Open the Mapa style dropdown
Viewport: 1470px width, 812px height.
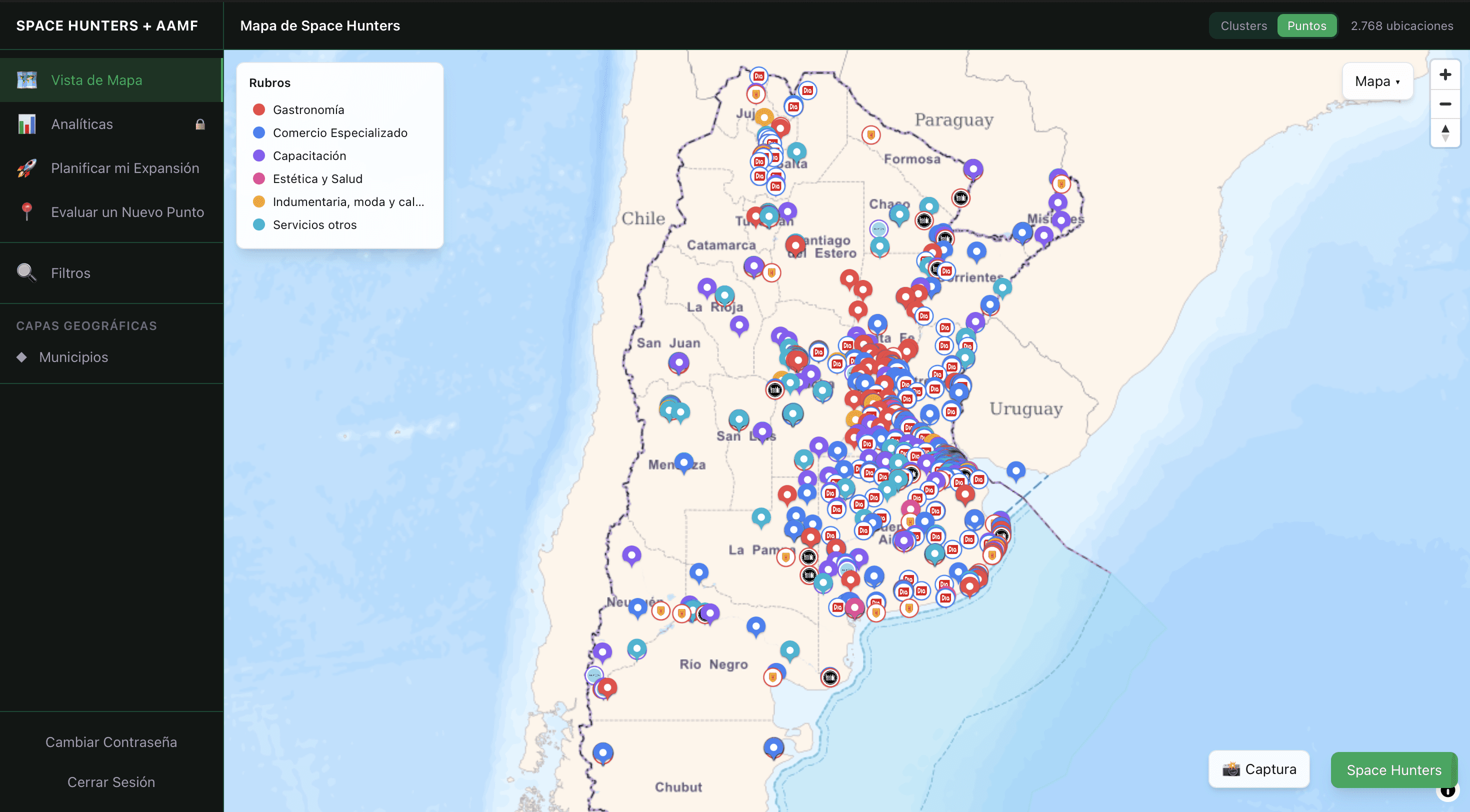(x=1377, y=81)
